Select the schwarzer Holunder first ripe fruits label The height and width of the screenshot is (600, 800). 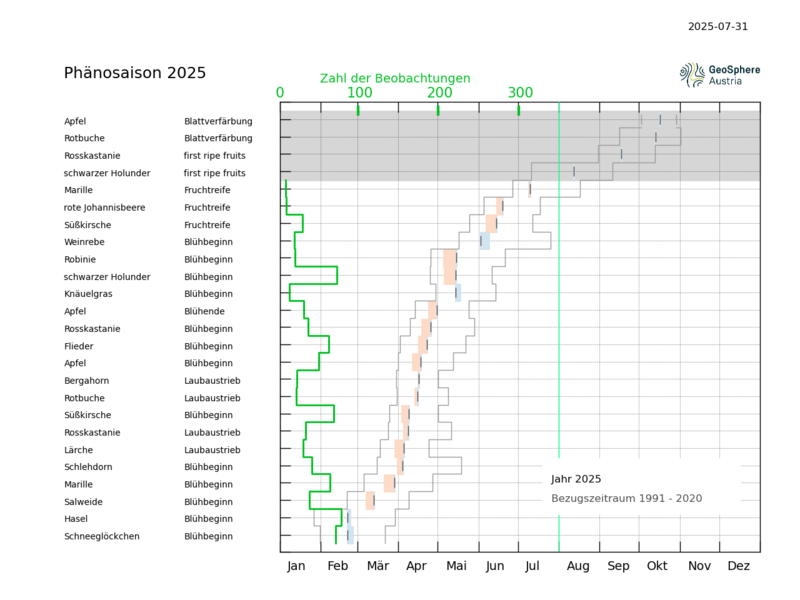(x=155, y=173)
